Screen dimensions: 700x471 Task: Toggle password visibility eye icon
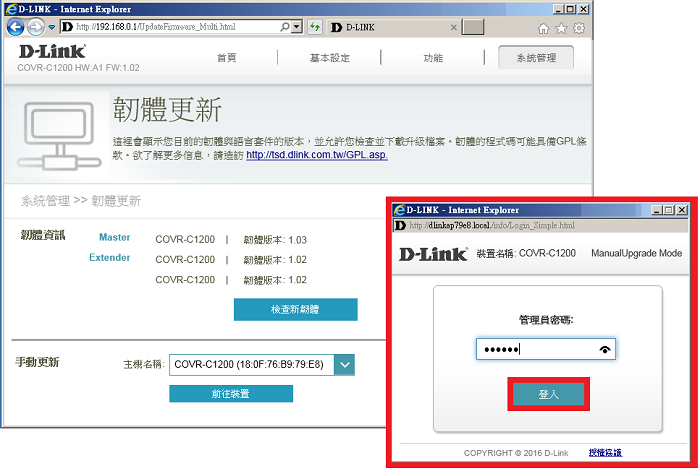click(604, 349)
